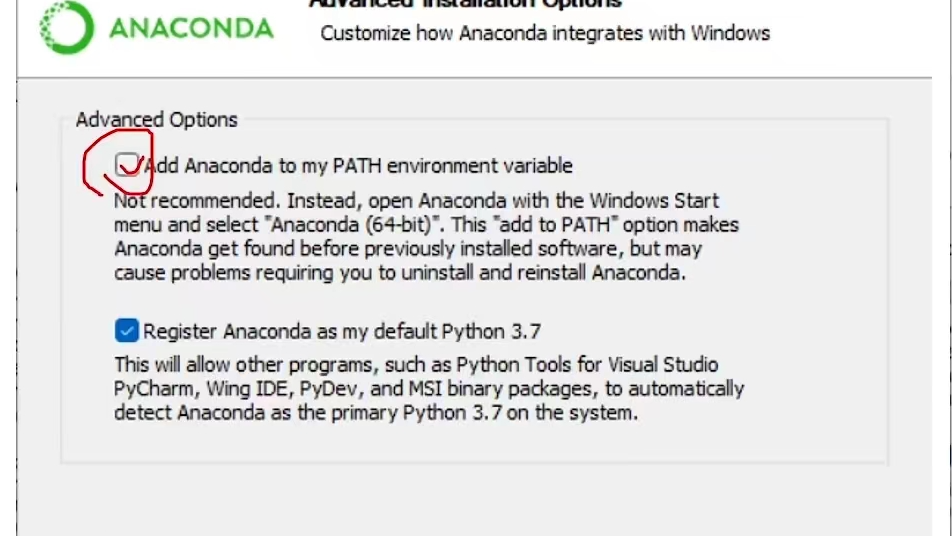This screenshot has width=952, height=536.
Task: Click "Customize how Anaconda integrates with Windows" subtitle
Action: [545, 33]
